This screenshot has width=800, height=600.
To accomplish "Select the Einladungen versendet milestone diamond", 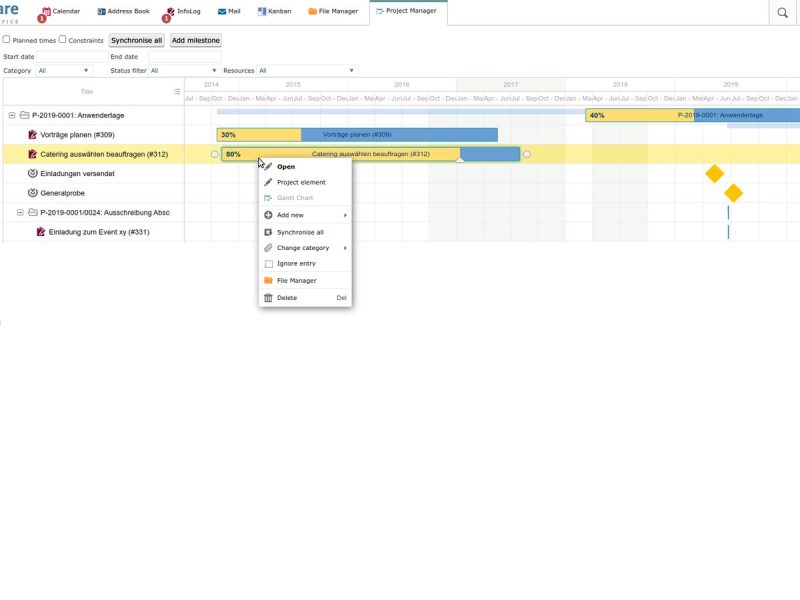I will [x=714, y=173].
